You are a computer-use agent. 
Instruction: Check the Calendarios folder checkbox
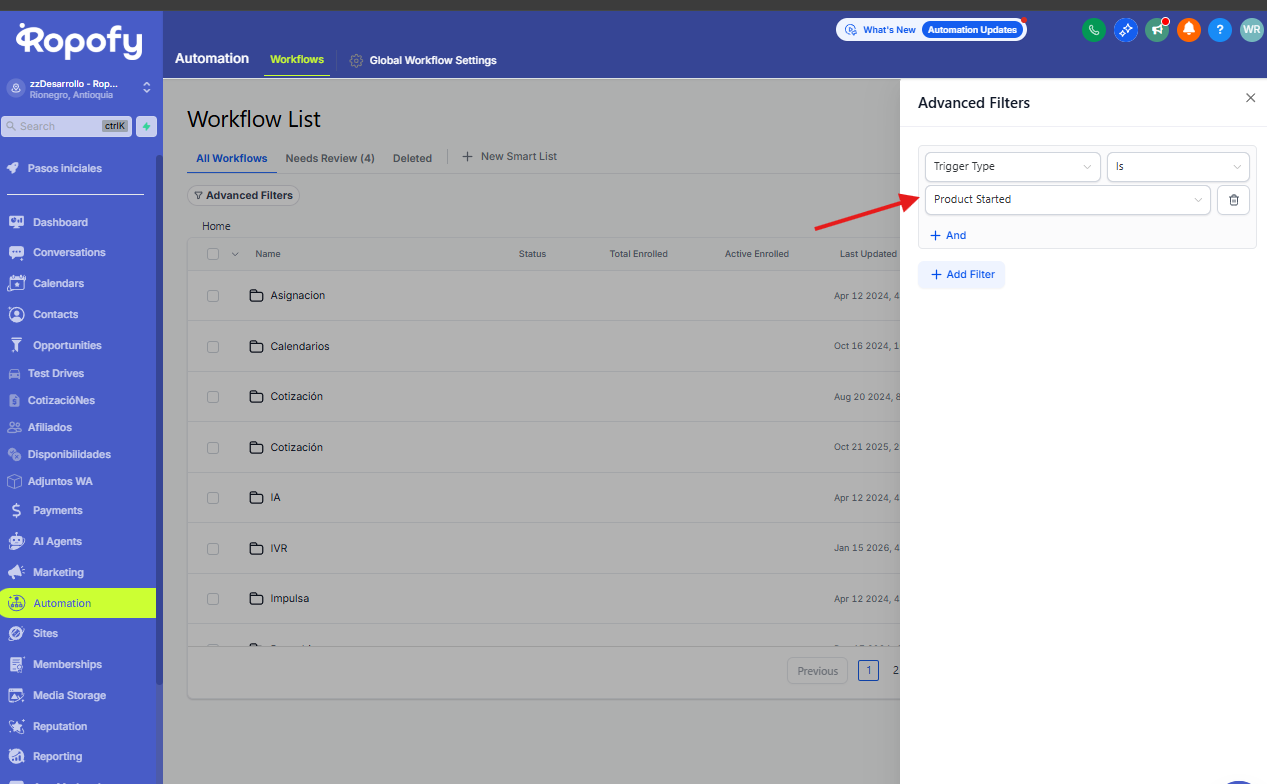click(213, 347)
